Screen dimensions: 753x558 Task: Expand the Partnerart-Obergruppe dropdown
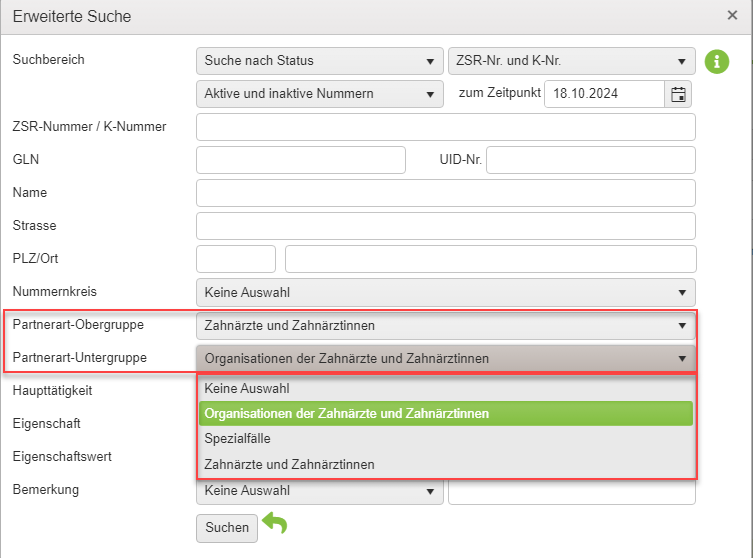pyautogui.click(x=446, y=326)
